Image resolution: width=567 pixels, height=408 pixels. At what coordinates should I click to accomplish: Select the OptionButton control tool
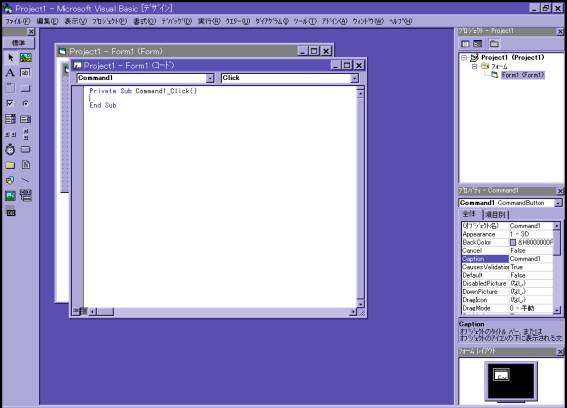click(25, 103)
